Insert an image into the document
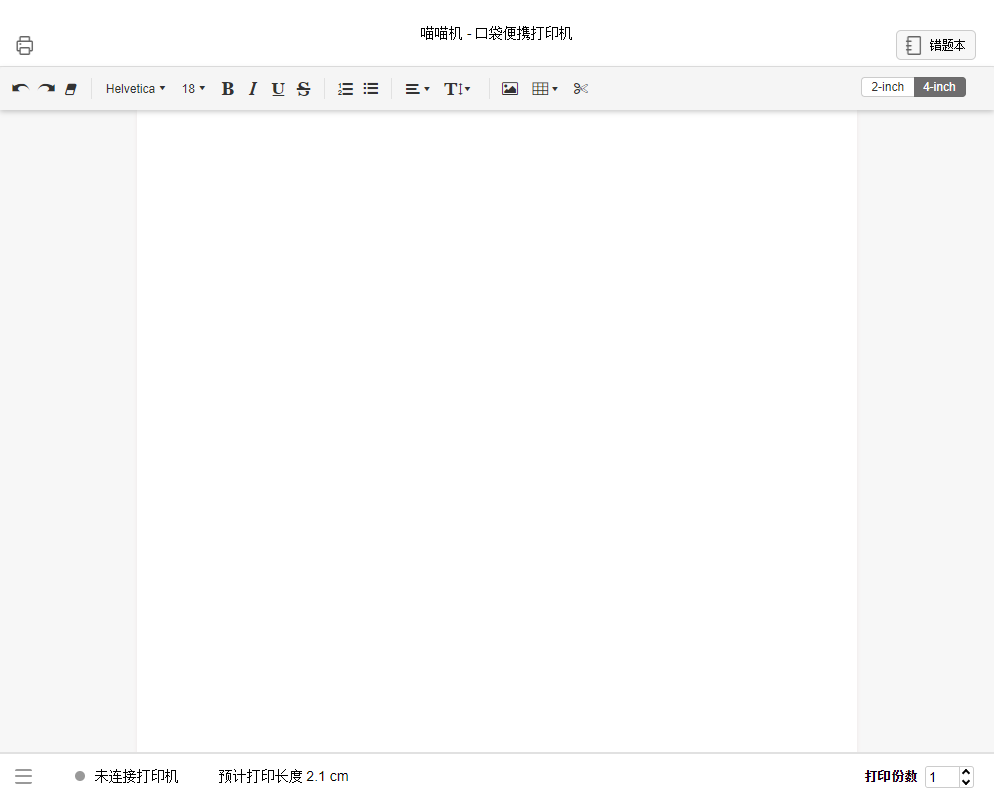 coord(510,89)
